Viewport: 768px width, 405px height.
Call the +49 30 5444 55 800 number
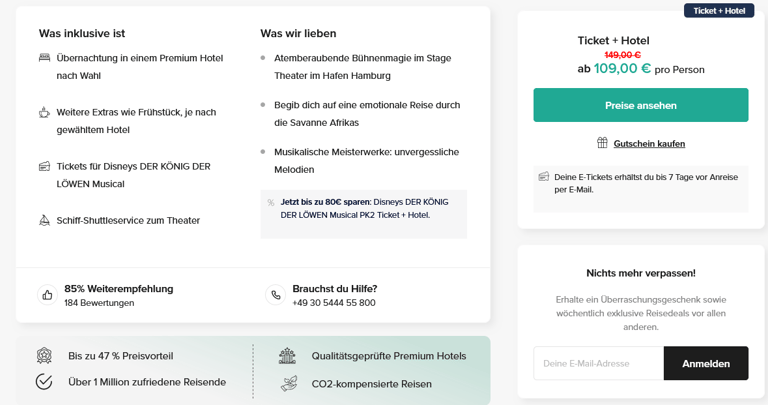point(334,303)
